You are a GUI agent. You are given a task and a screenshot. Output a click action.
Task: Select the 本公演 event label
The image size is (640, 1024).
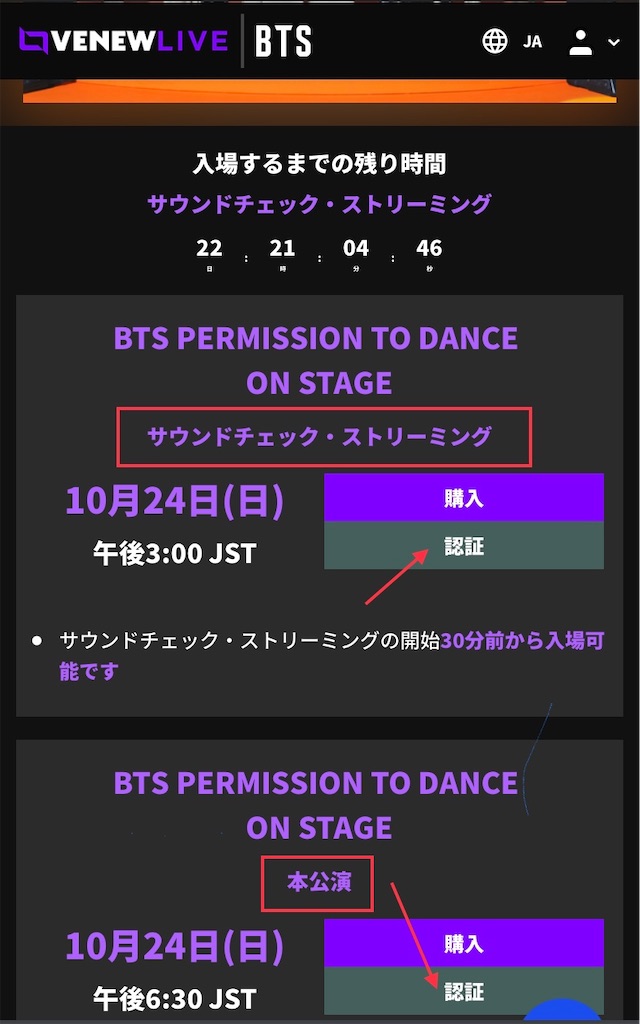(317, 882)
